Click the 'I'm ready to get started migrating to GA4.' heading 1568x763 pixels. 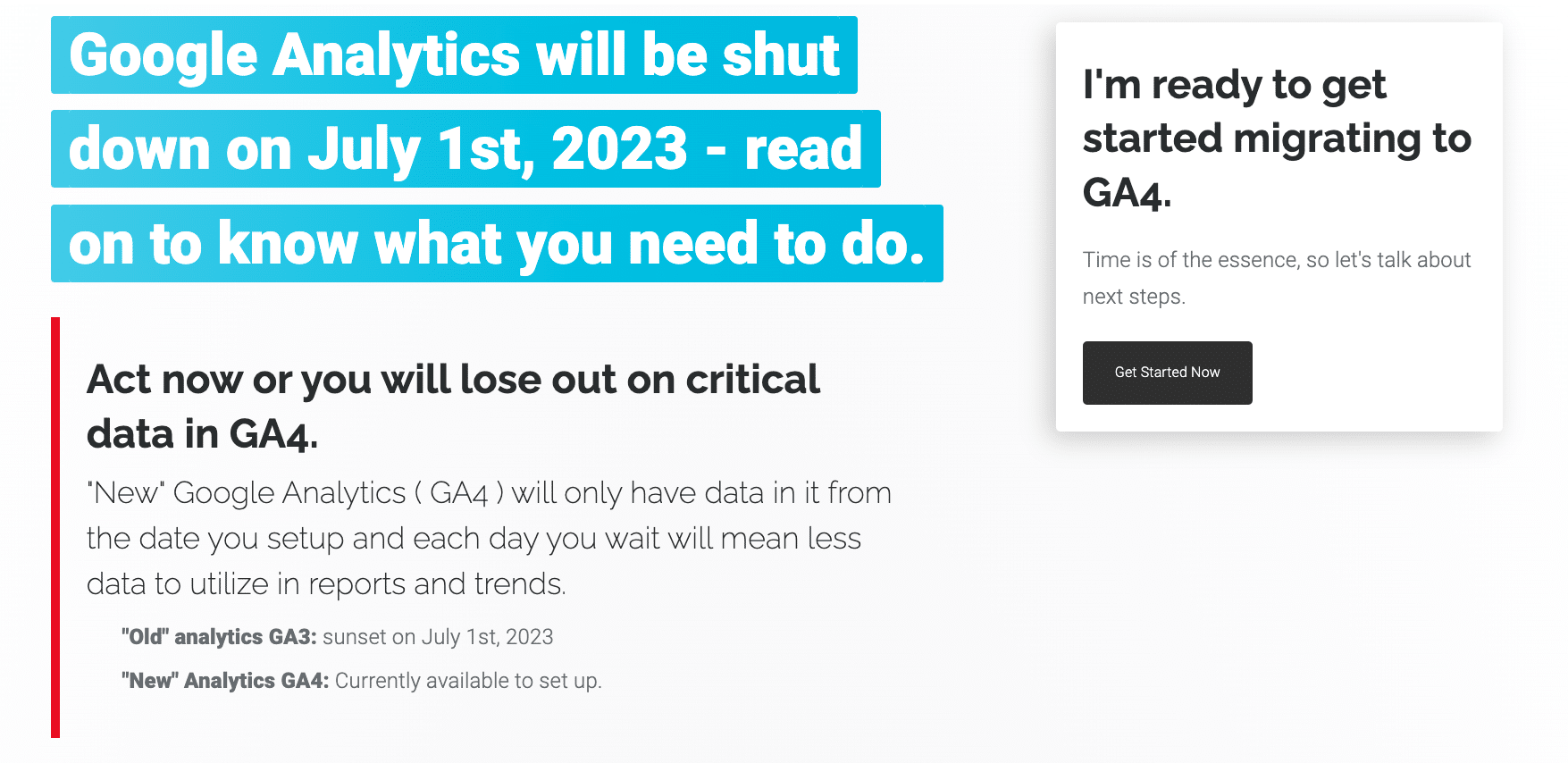tap(1277, 138)
